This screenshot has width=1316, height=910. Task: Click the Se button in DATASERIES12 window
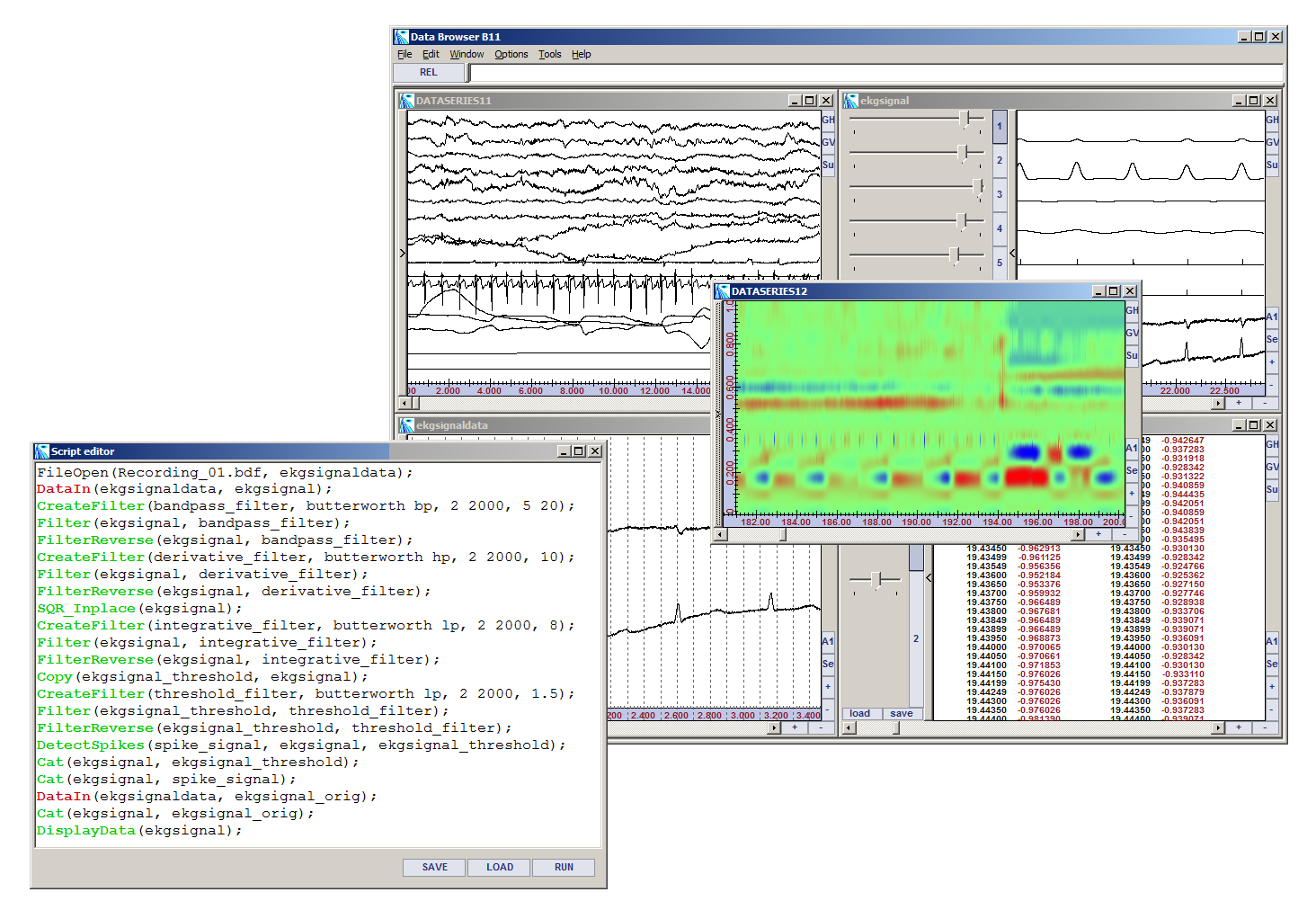coord(1132,470)
